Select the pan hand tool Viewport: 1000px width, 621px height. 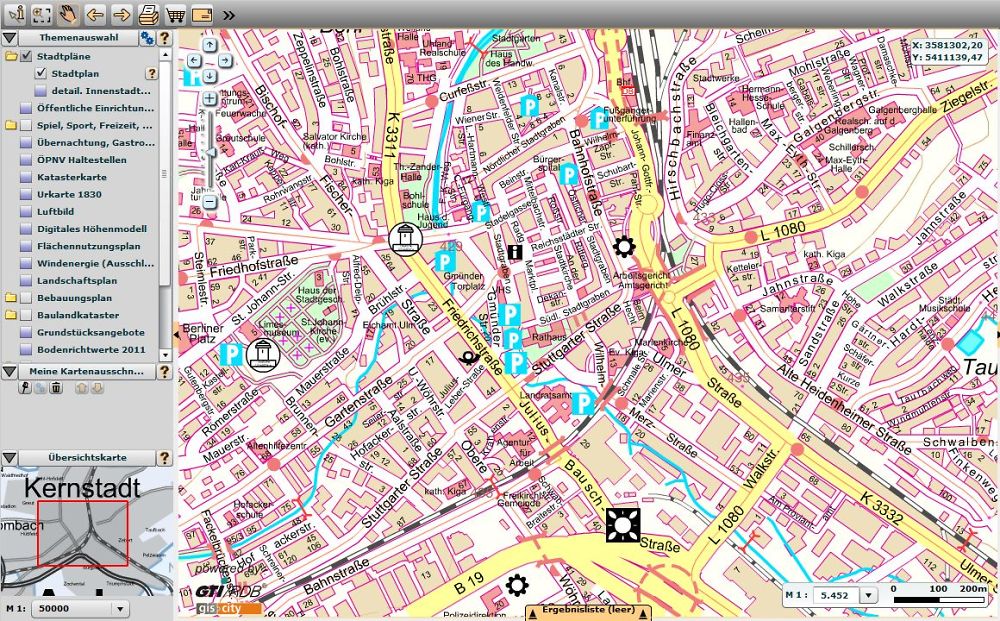tap(68, 14)
